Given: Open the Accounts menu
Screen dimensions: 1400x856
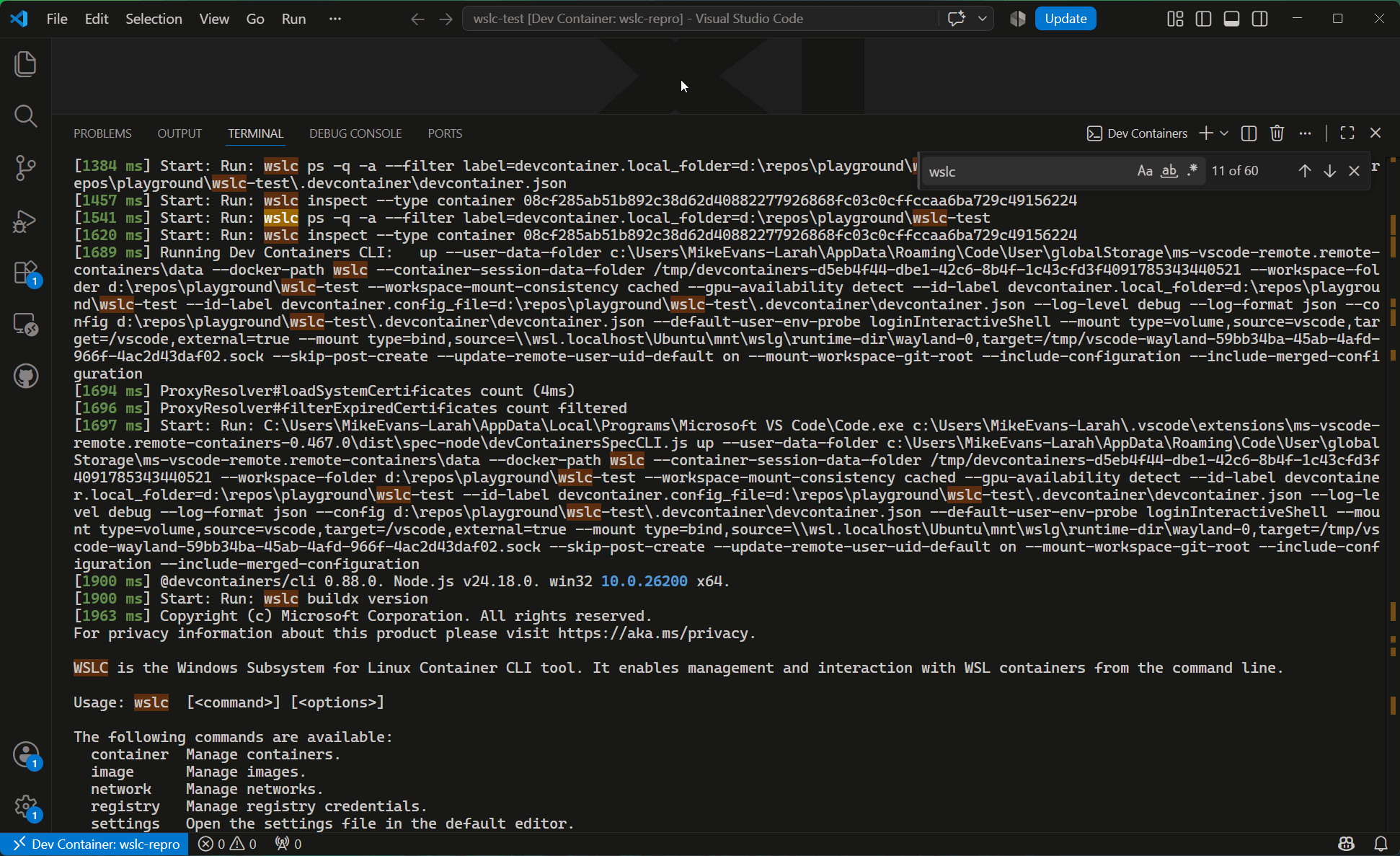Looking at the screenshot, I should click(26, 755).
